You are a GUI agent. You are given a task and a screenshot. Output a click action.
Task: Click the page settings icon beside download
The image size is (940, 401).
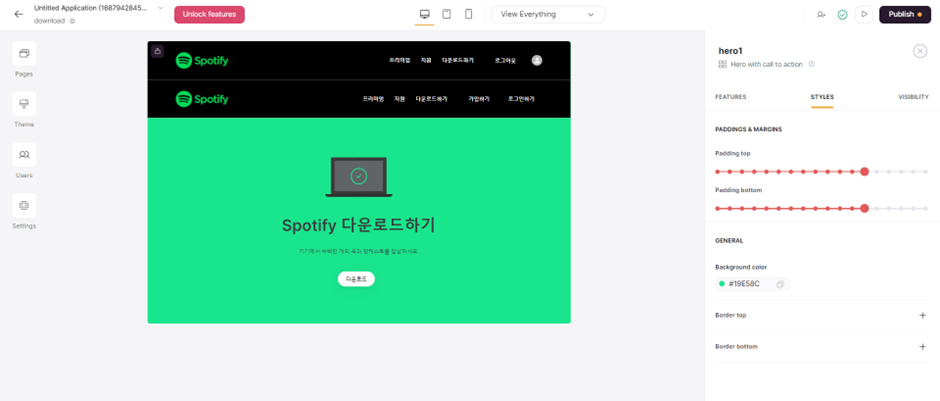(x=73, y=21)
